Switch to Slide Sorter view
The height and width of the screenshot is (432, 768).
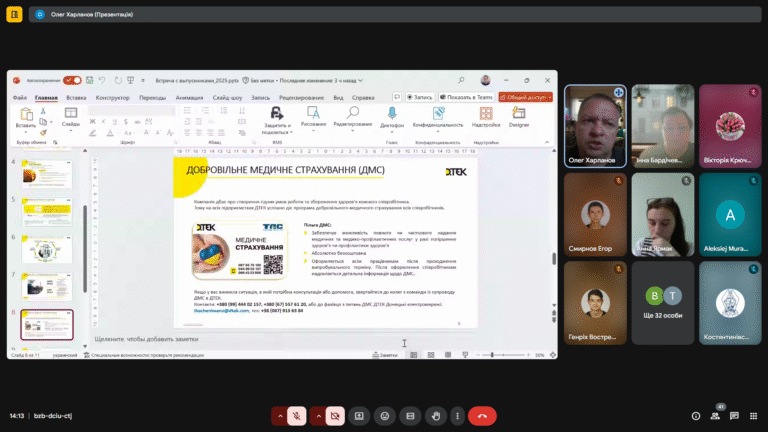point(431,355)
